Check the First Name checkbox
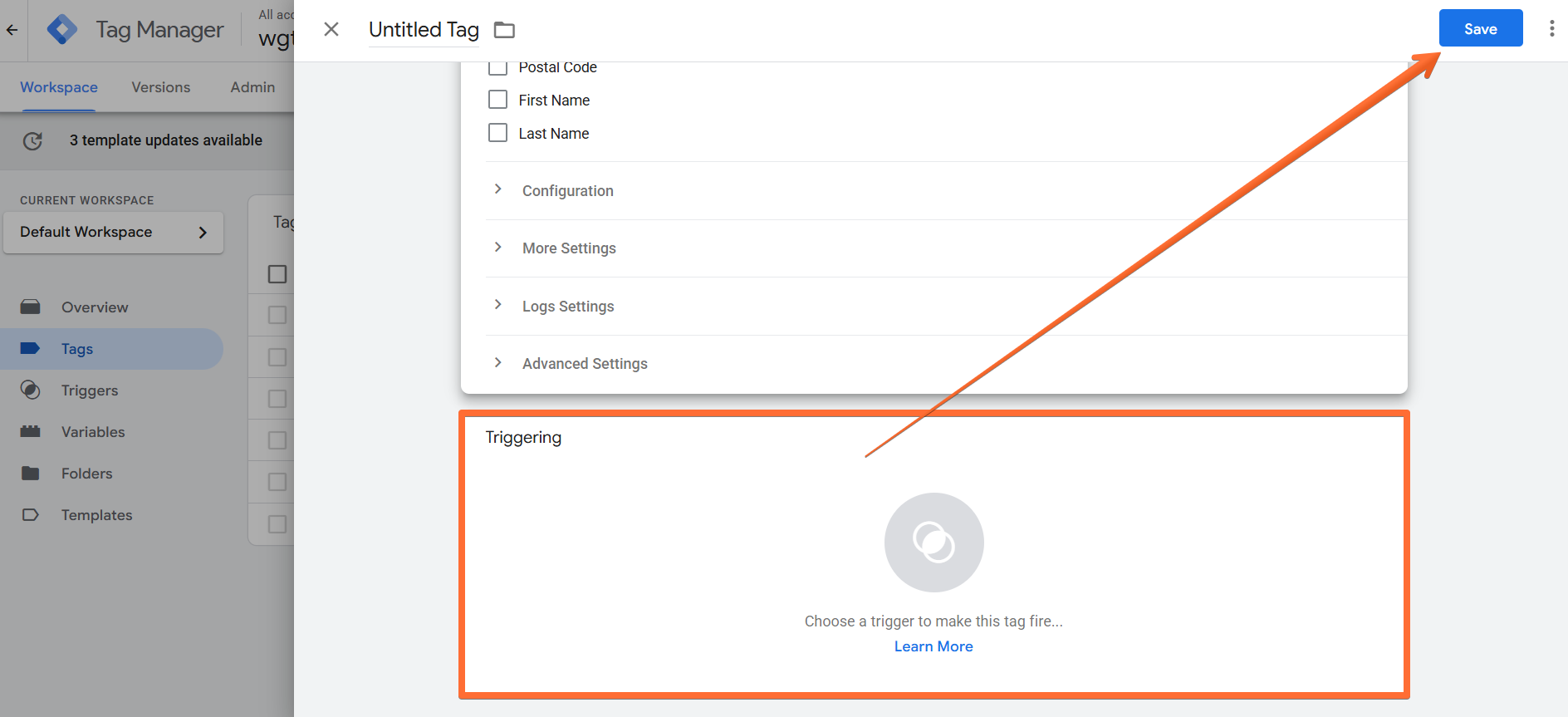1568x717 pixels. pos(497,100)
